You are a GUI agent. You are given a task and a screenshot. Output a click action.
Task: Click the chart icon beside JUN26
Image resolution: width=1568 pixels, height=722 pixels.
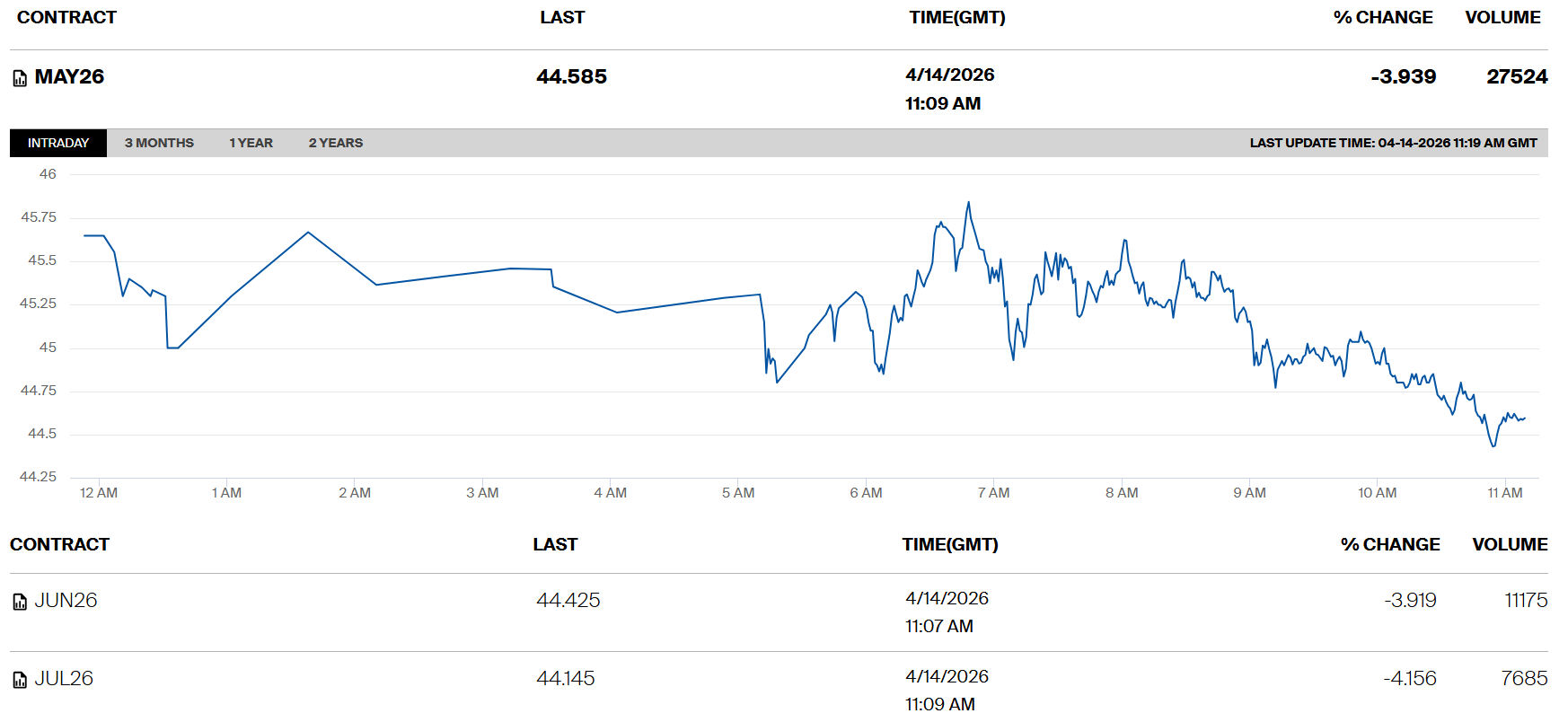(x=20, y=602)
